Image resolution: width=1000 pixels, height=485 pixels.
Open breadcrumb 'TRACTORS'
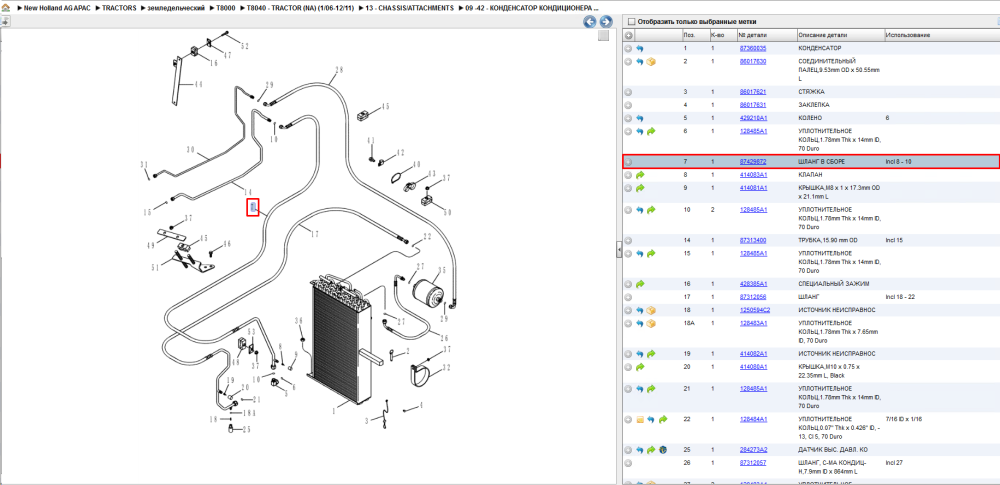pos(119,8)
